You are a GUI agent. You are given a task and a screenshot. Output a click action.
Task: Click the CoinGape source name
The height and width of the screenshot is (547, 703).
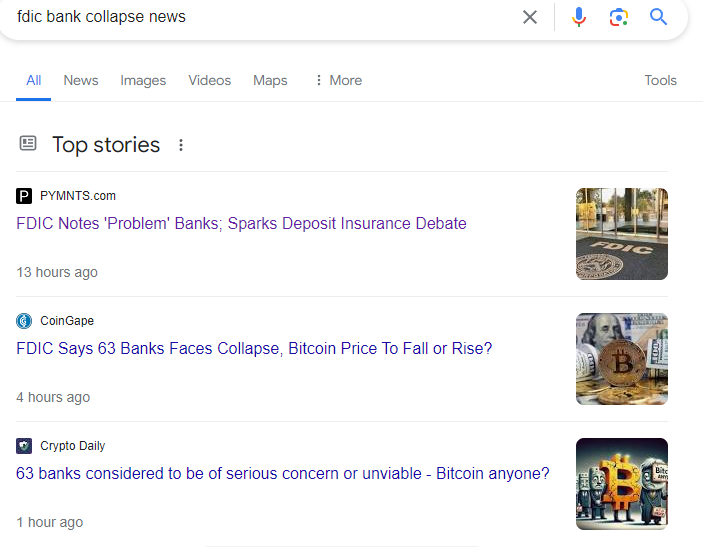click(67, 321)
